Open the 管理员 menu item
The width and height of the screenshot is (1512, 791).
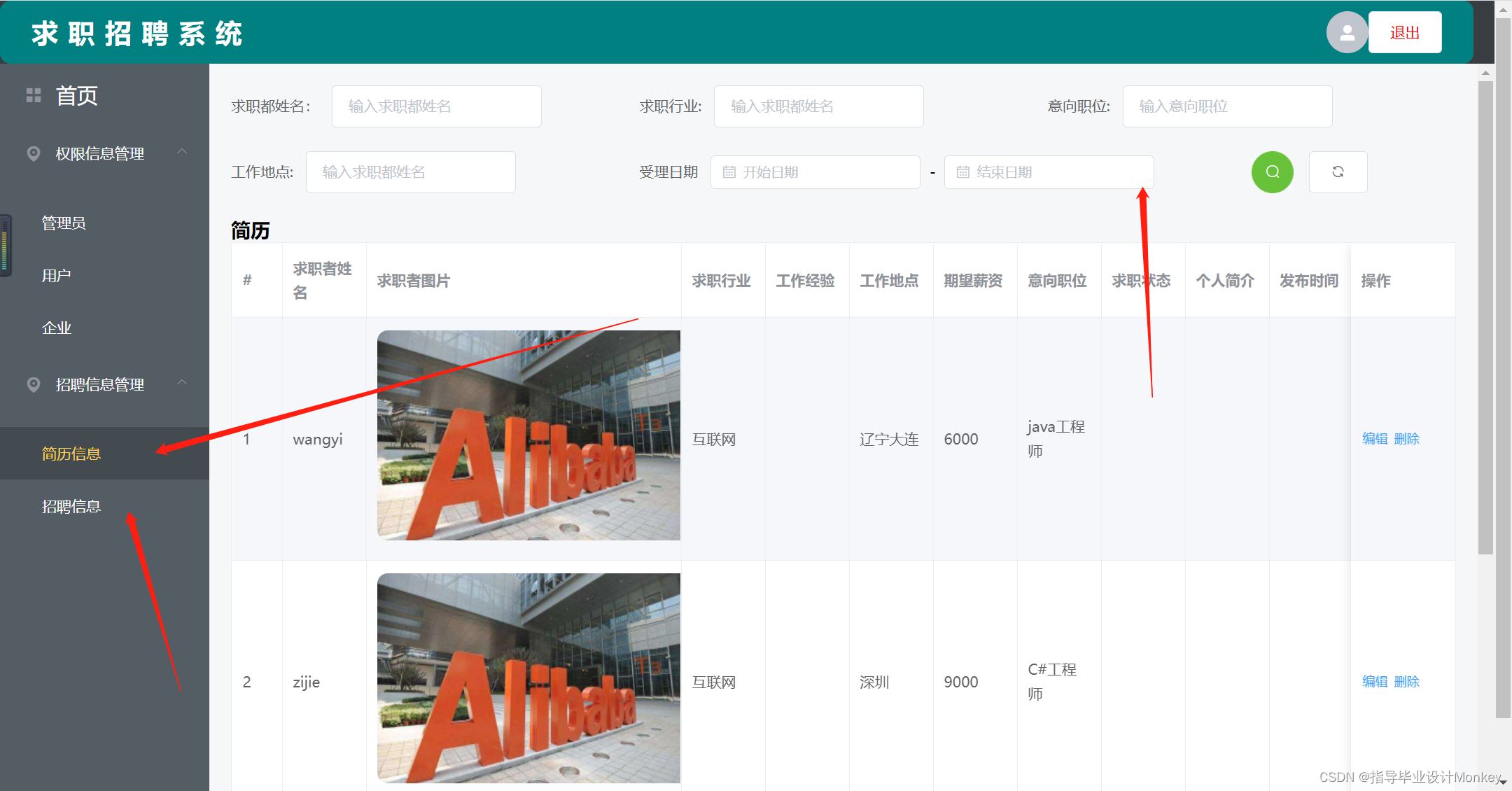(105, 223)
